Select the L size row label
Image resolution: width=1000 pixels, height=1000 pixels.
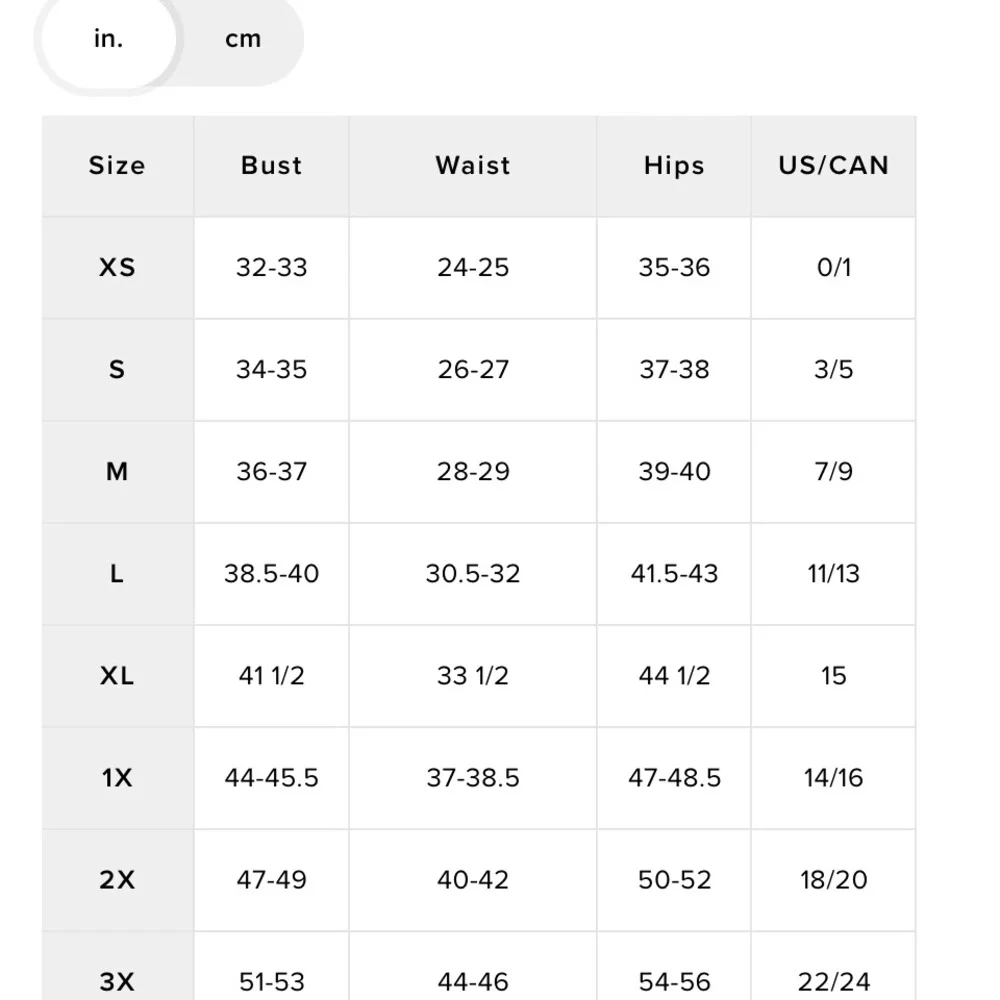(117, 574)
